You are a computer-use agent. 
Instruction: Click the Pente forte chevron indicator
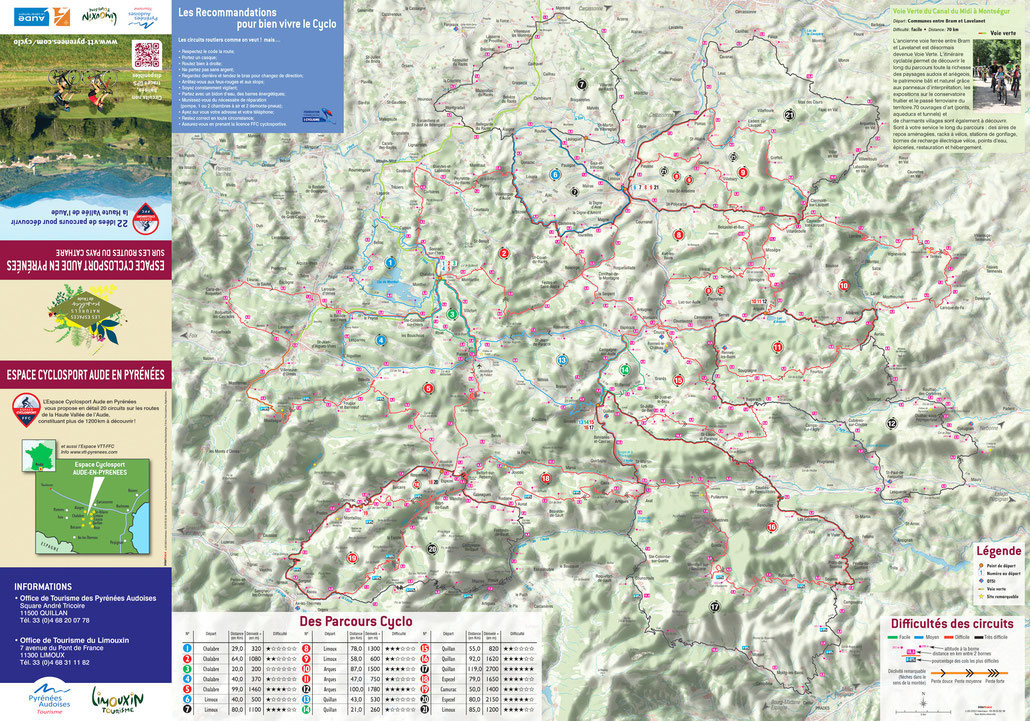coord(993,673)
